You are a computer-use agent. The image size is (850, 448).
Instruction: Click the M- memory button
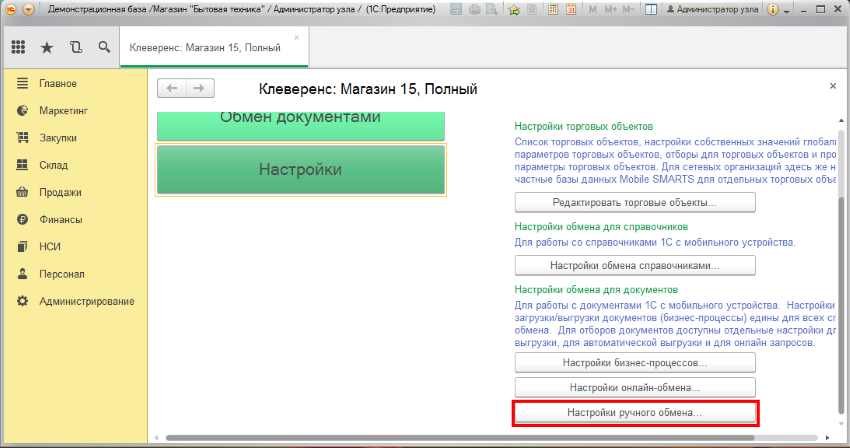coord(628,9)
